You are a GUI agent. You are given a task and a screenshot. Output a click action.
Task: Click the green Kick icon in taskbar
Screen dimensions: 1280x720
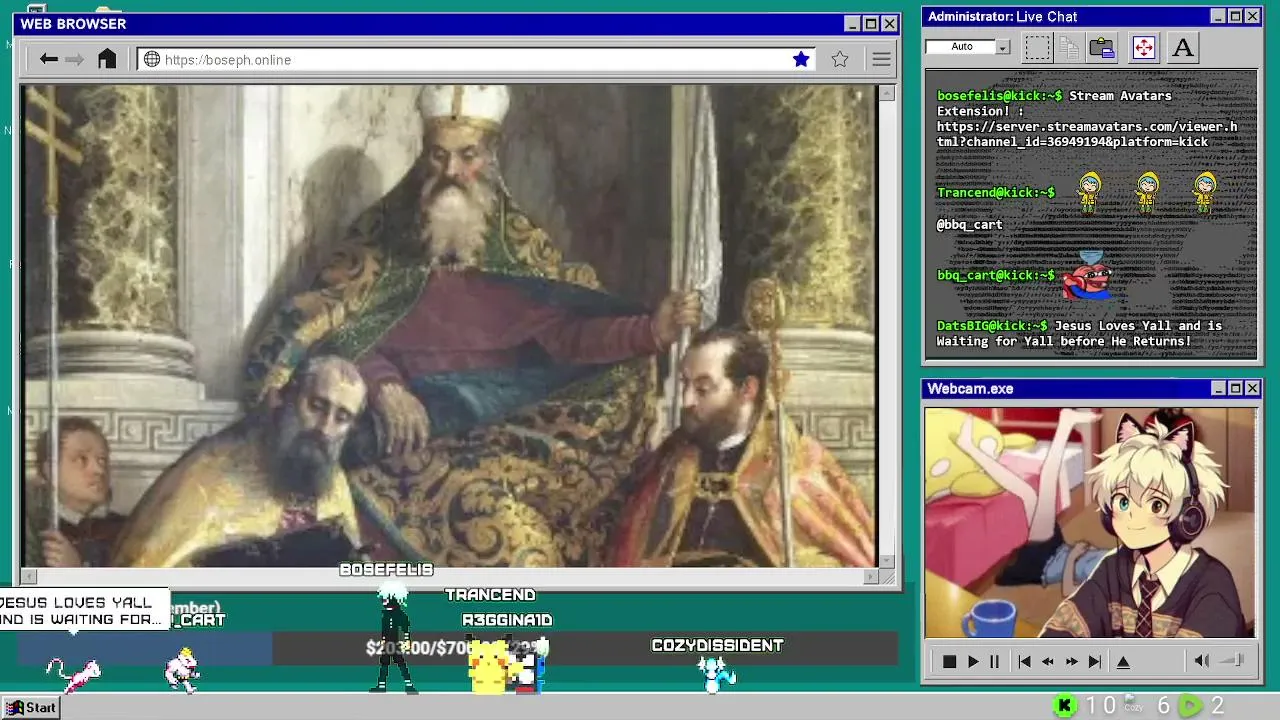tap(1065, 706)
